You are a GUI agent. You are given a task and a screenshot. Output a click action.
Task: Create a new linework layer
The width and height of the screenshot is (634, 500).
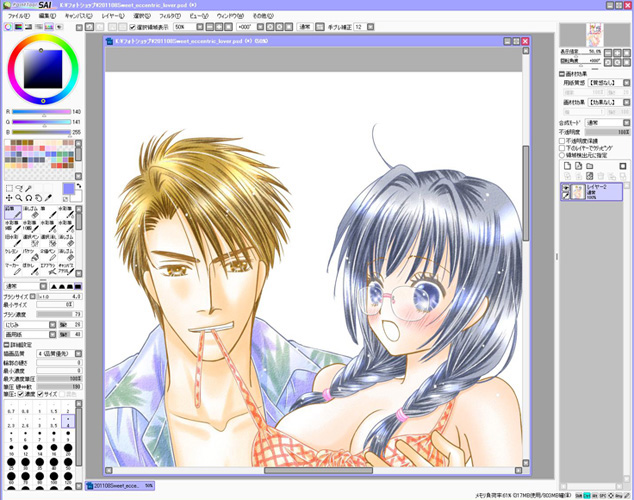click(579, 166)
